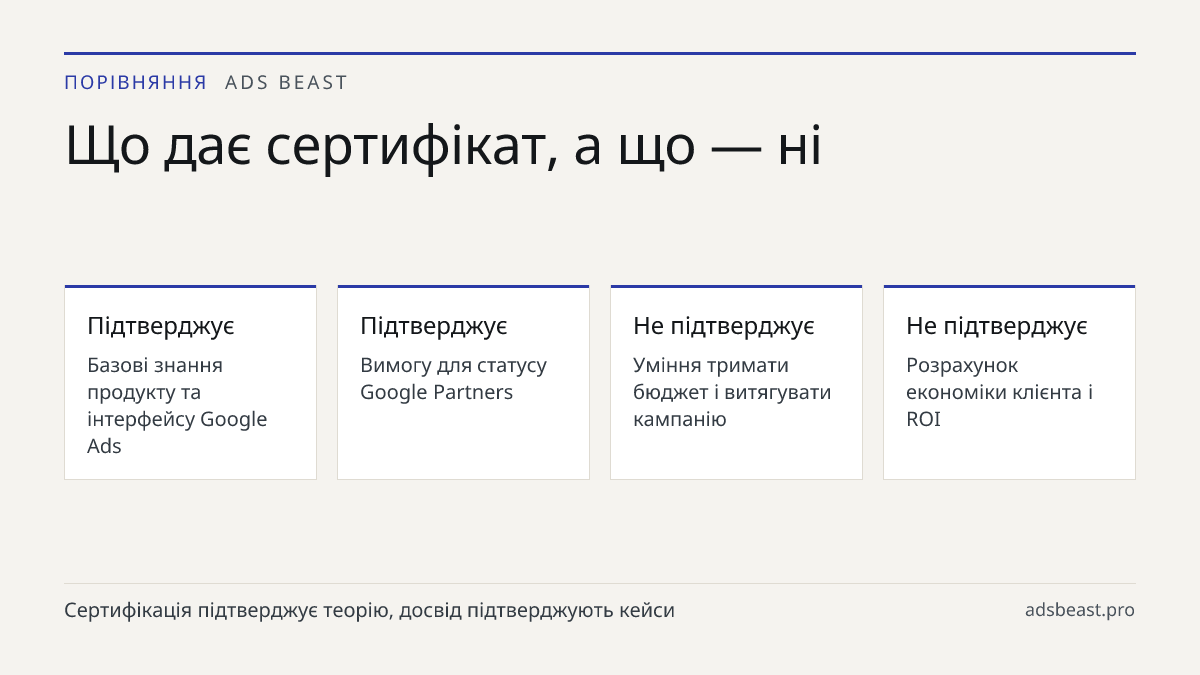
Task: Click the text Уміння тримати бюджет і витягувати кампанію
Action: click(732, 392)
